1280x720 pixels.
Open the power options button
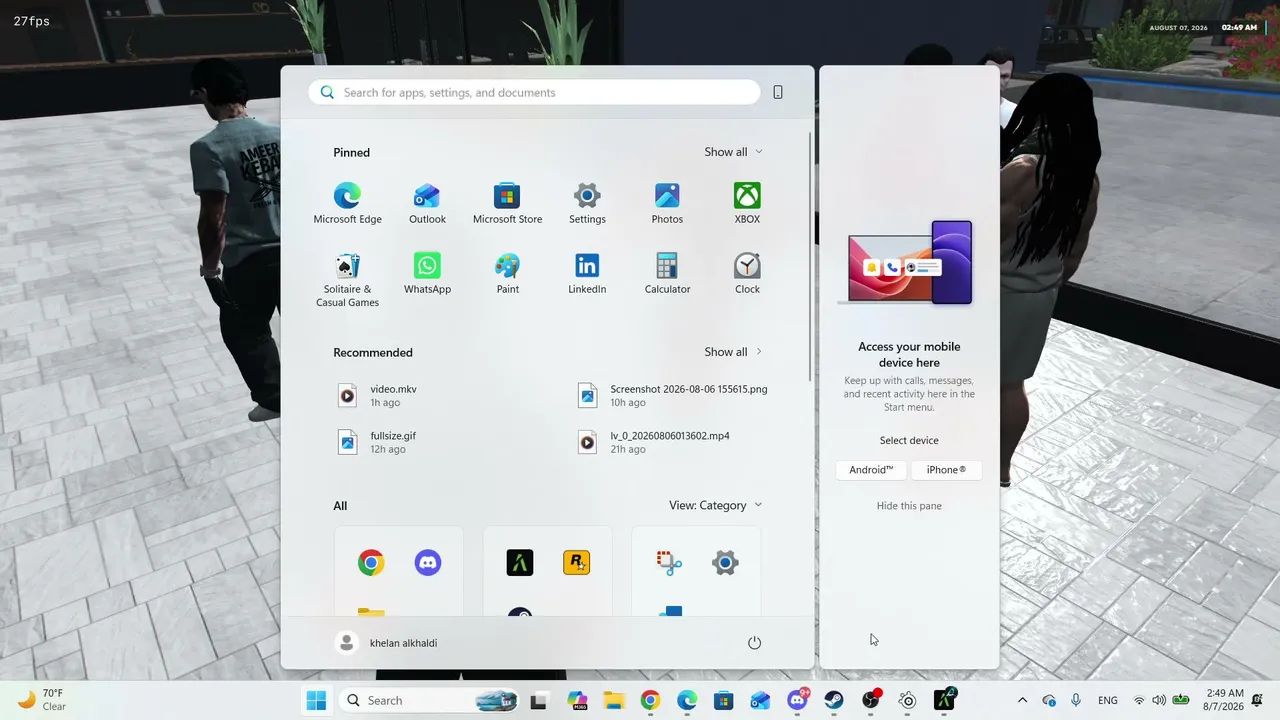click(755, 643)
